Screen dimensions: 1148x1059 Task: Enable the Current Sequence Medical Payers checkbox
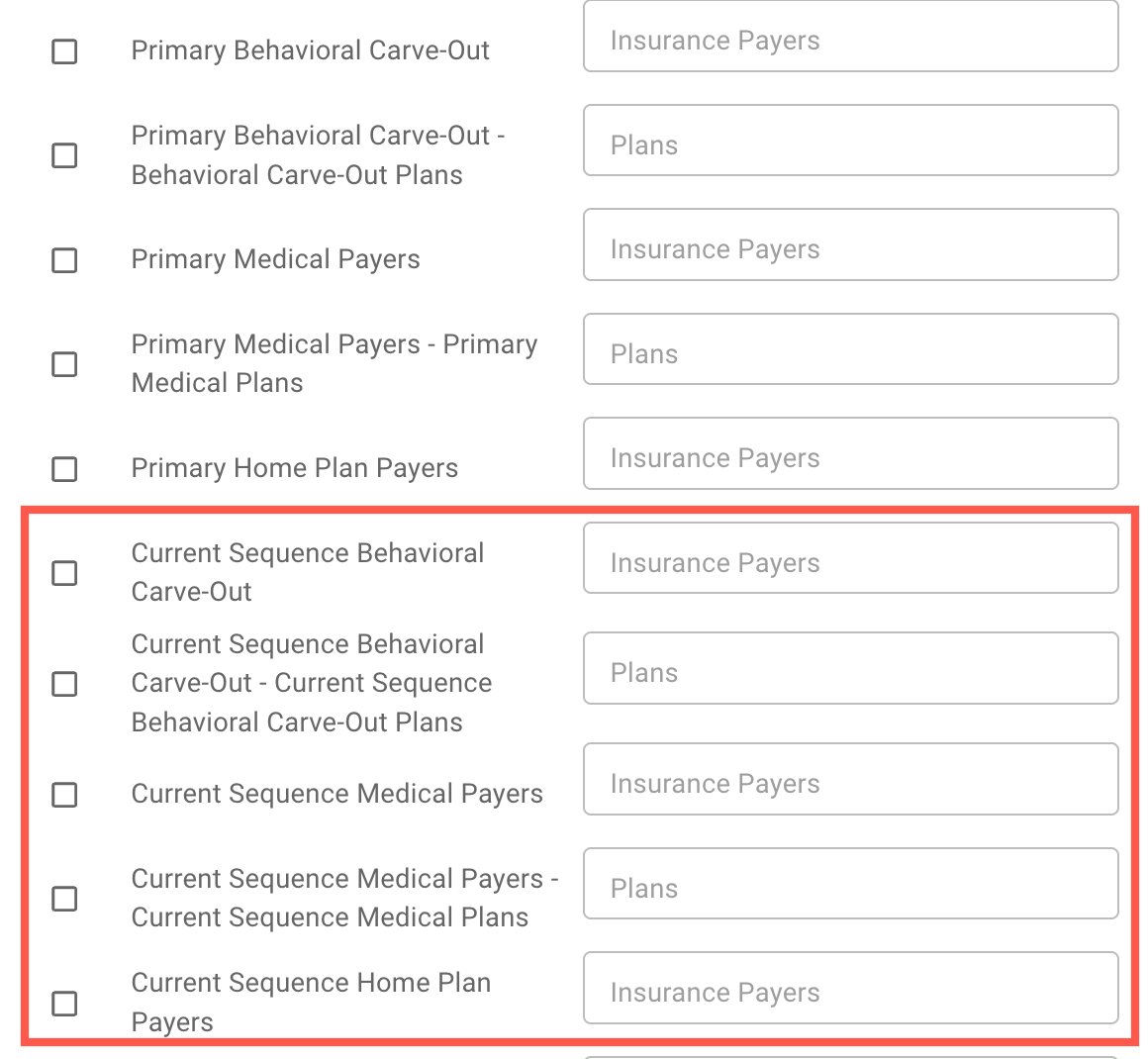[x=64, y=794]
